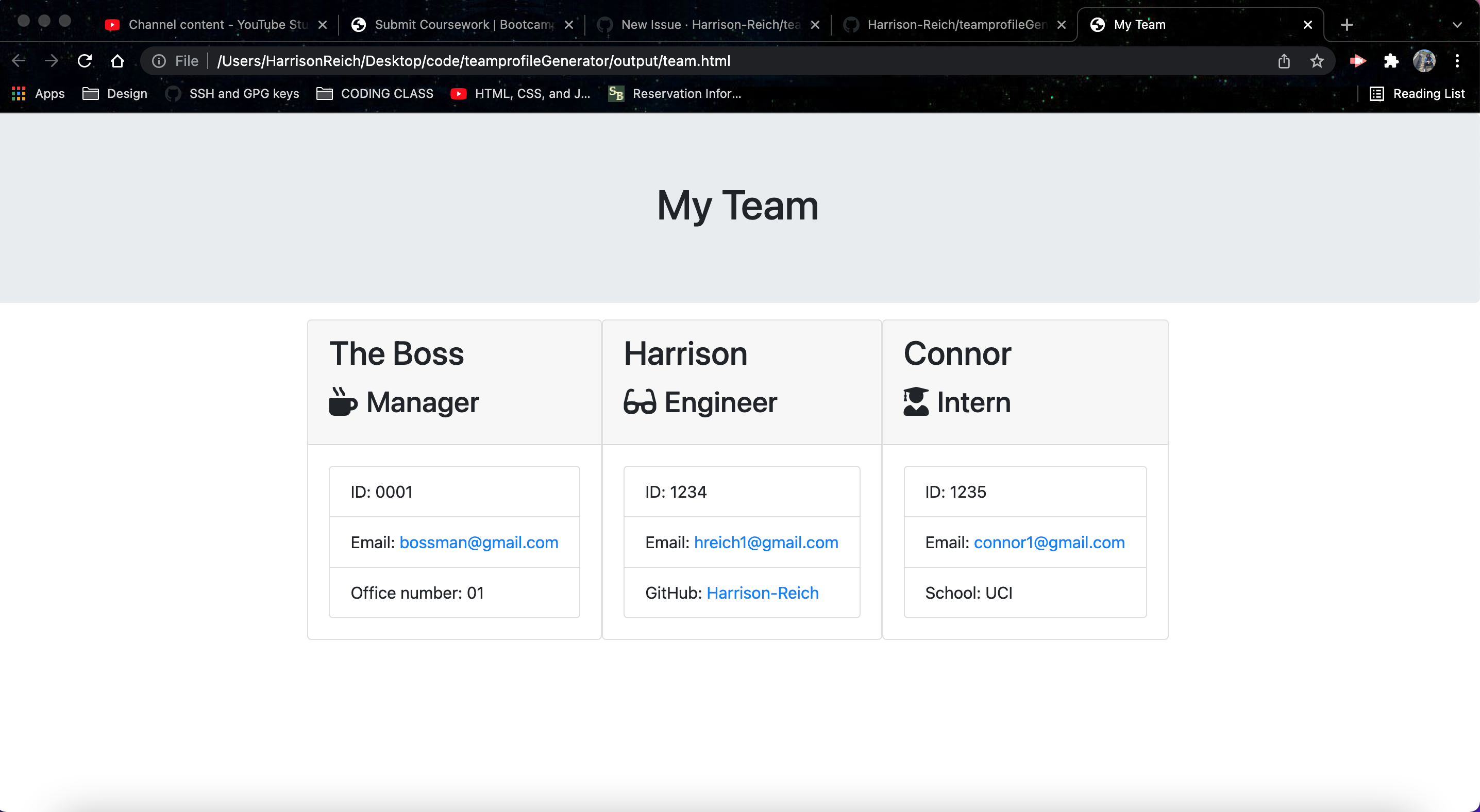Screen dimensions: 1480x812
Task: Click the Intern graduation cap icon
Action: (x=915, y=401)
